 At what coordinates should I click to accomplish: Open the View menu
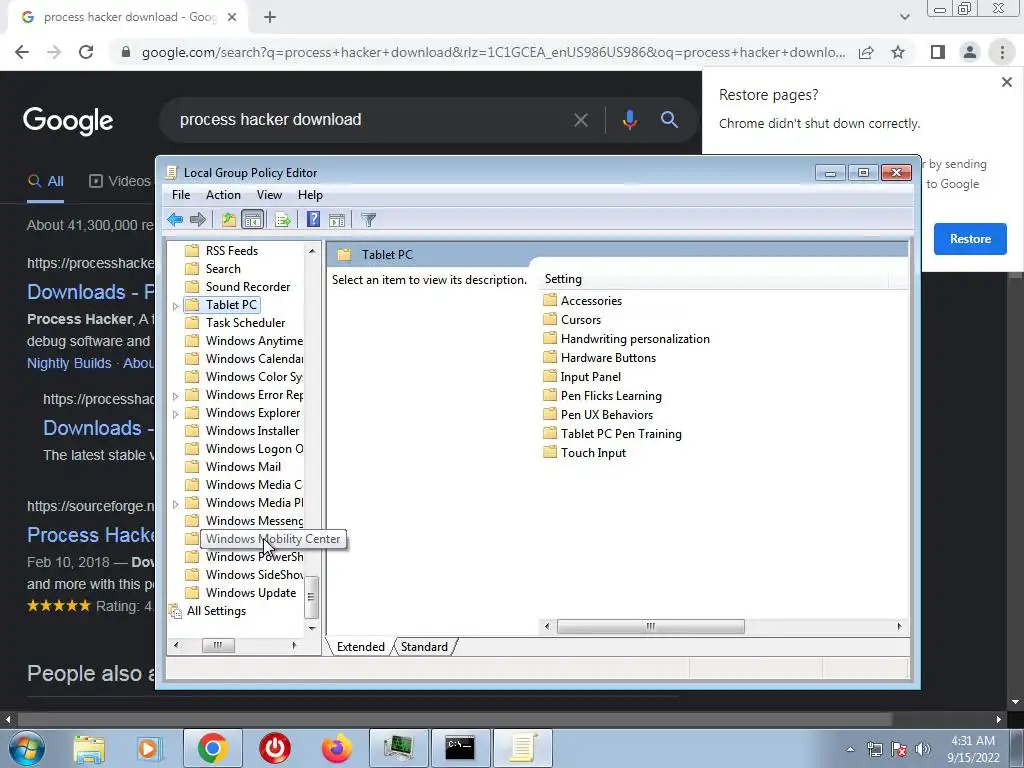(x=269, y=195)
